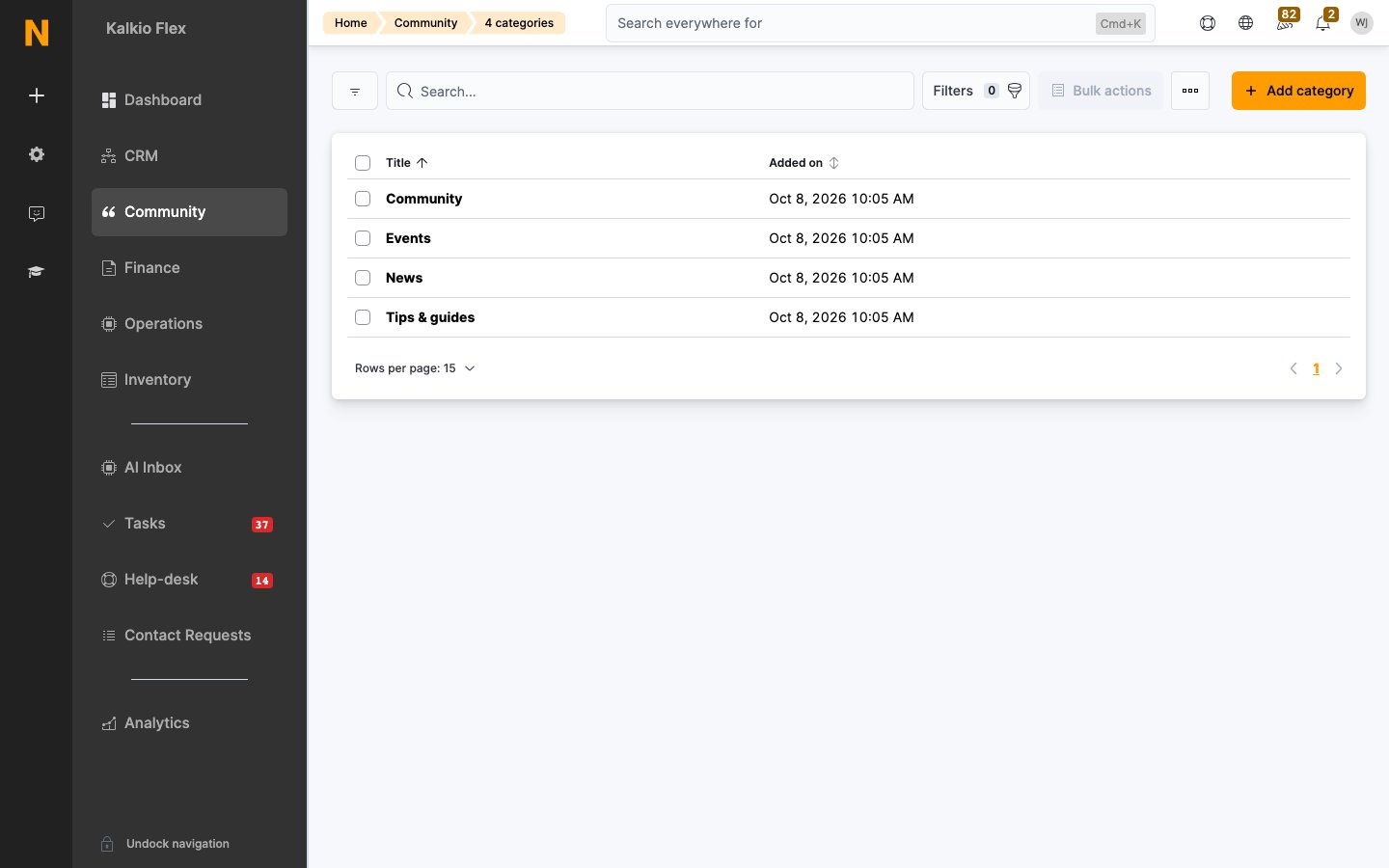1389x868 pixels.
Task: Click the lifebuoy support icon in the top bar
Action: coord(1208,23)
